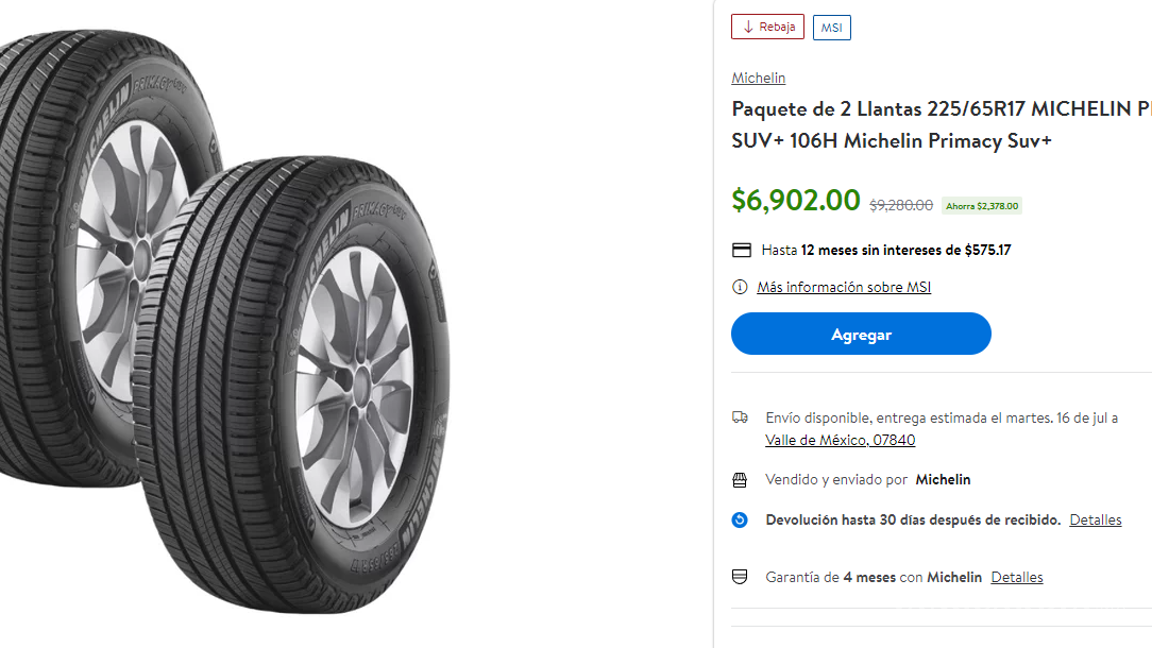Open Detalles next to the return policy
This screenshot has width=1152, height=648.
click(1095, 519)
